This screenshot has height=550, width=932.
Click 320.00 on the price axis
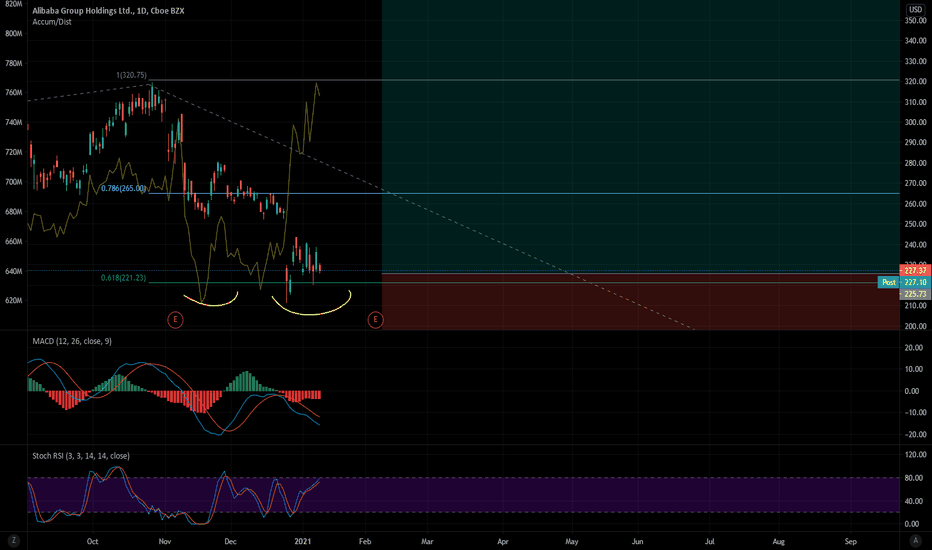pyautogui.click(x=915, y=81)
